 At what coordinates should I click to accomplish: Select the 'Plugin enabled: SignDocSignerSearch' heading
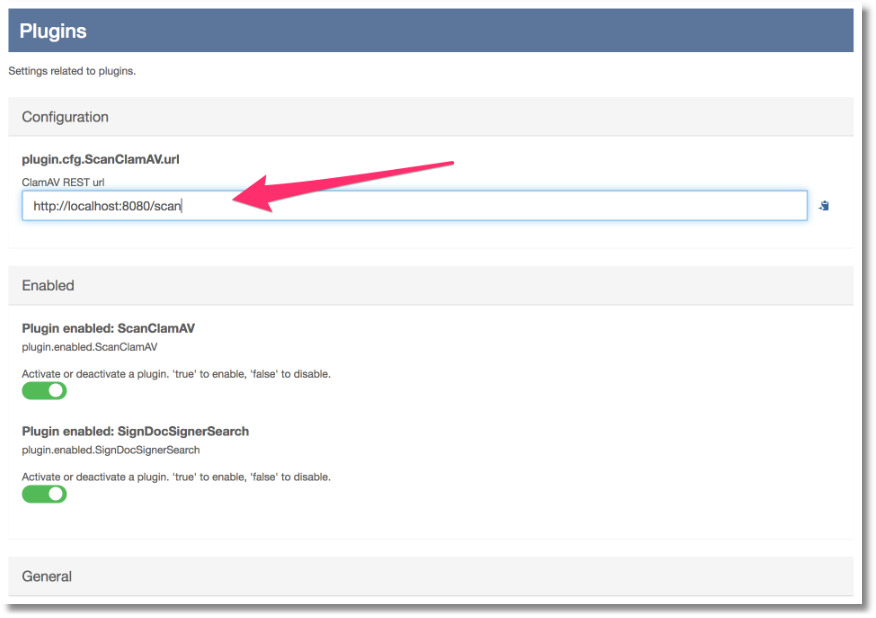pyautogui.click(x=135, y=431)
